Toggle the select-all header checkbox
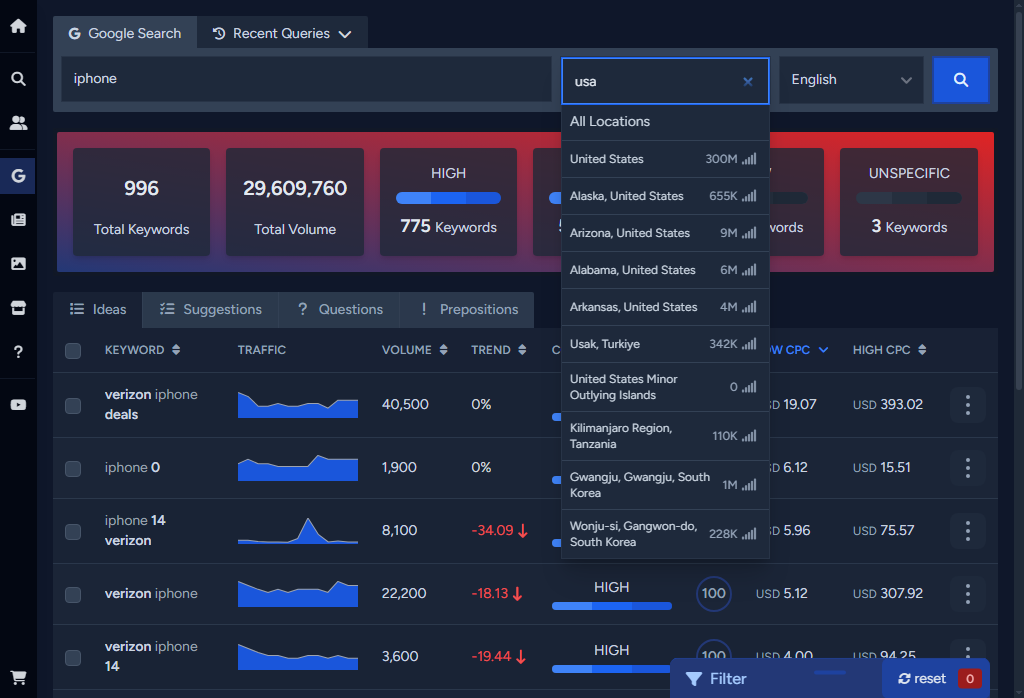This screenshot has height=698, width=1024. (73, 351)
